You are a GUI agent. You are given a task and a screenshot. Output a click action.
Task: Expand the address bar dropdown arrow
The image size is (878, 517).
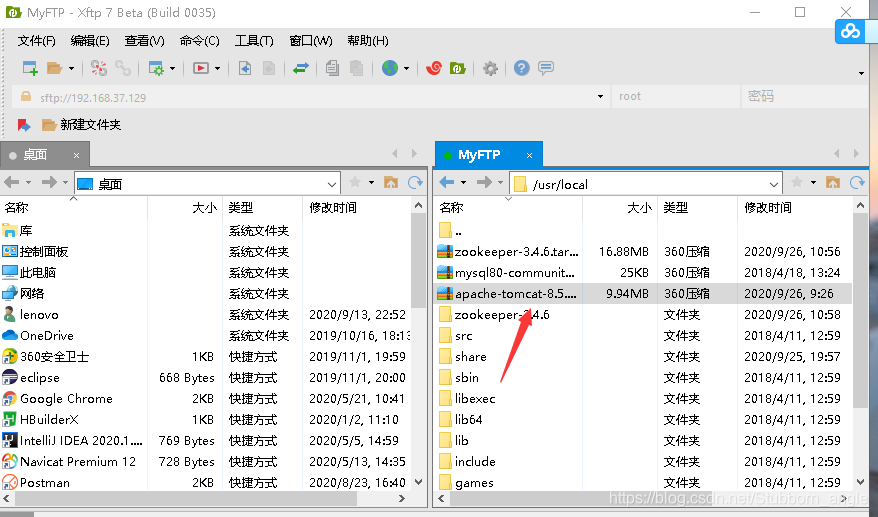pyautogui.click(x=600, y=97)
